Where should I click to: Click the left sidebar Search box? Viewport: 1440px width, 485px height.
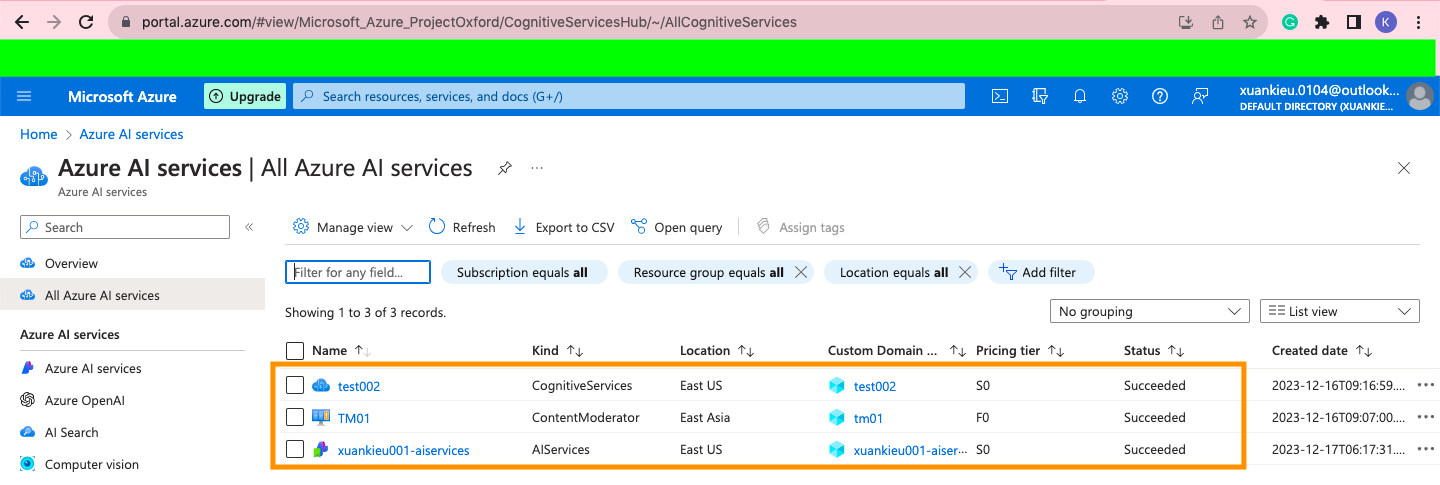coord(125,227)
